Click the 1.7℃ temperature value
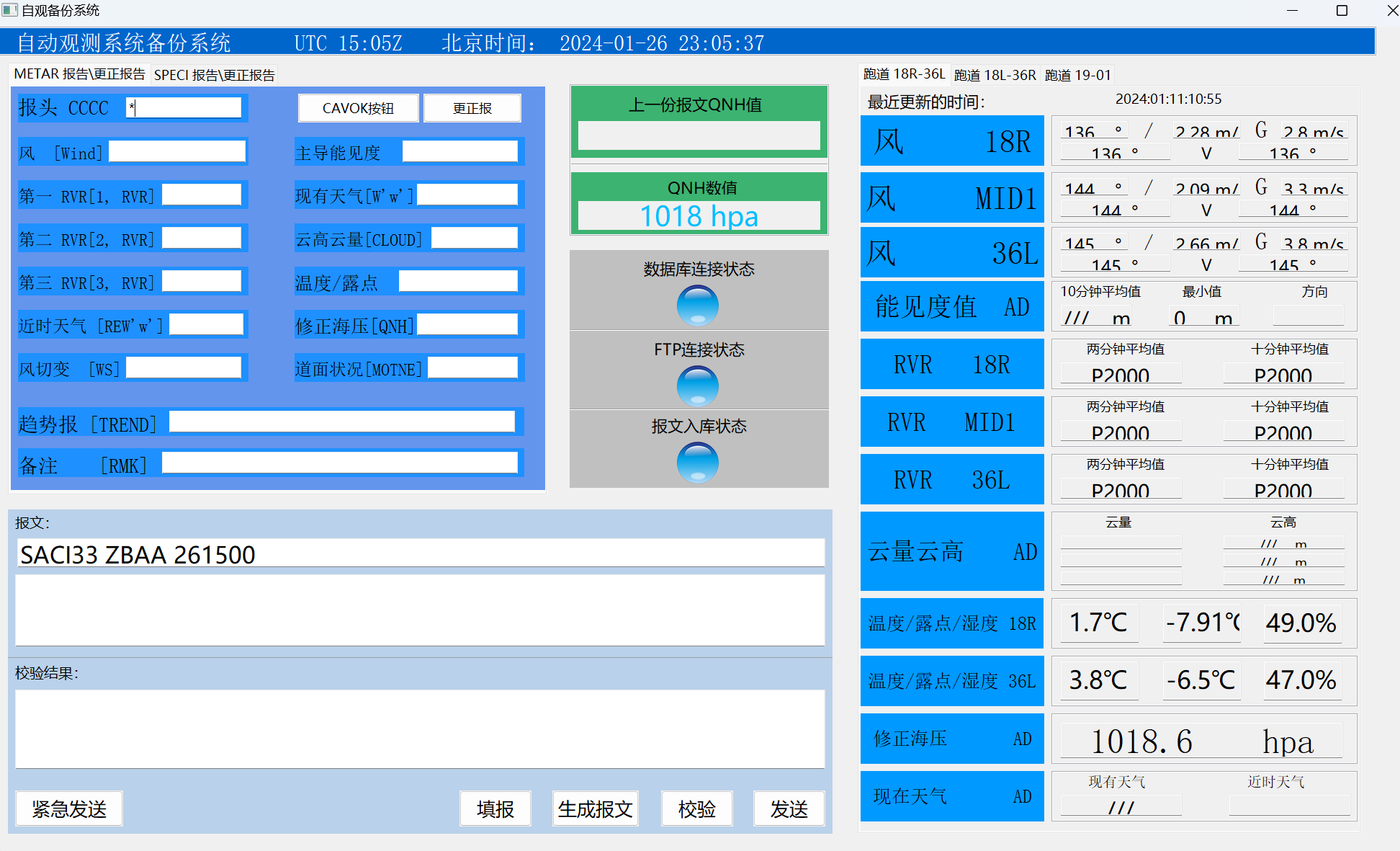Viewport: 1400px width, 851px height. [x=1099, y=623]
